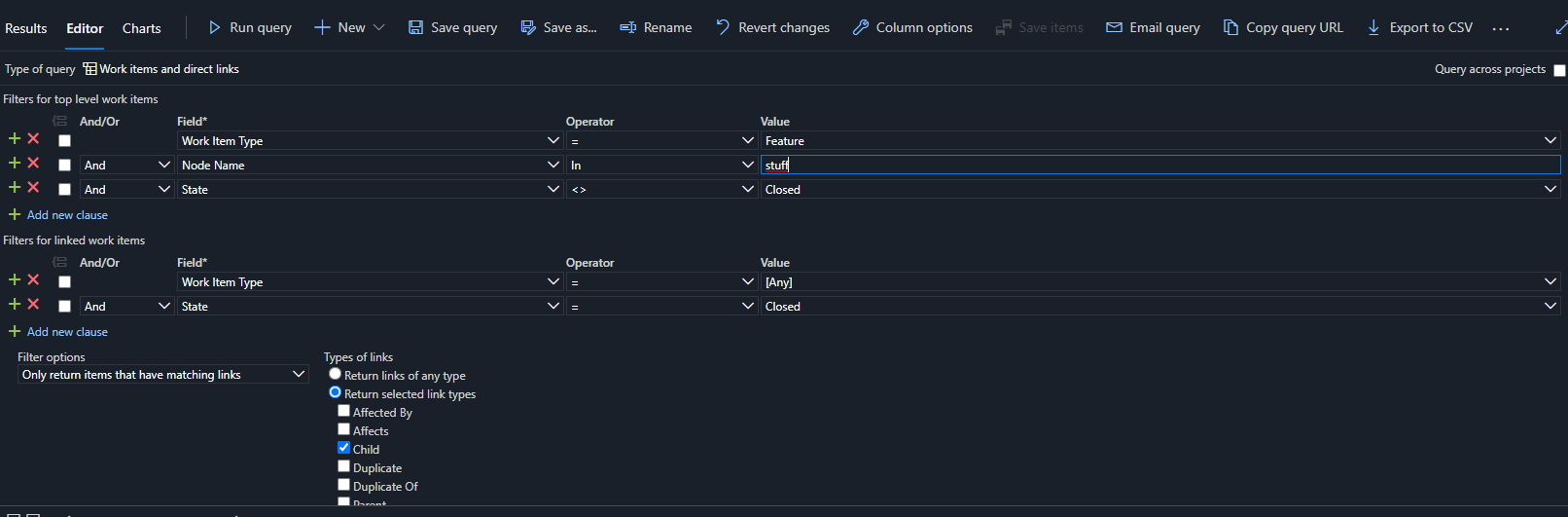Click the Email query envelope icon

[1114, 27]
